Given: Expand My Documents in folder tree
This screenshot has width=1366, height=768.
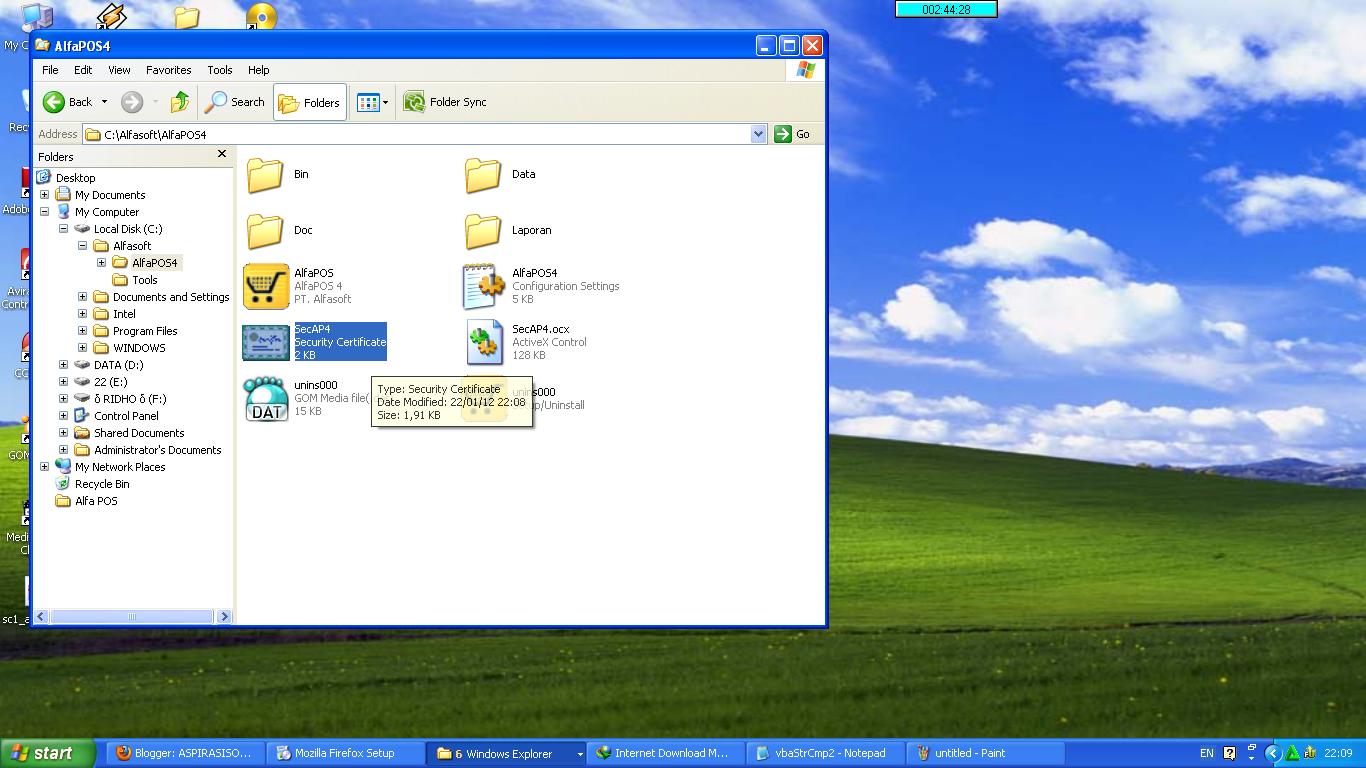Looking at the screenshot, I should point(44,195).
